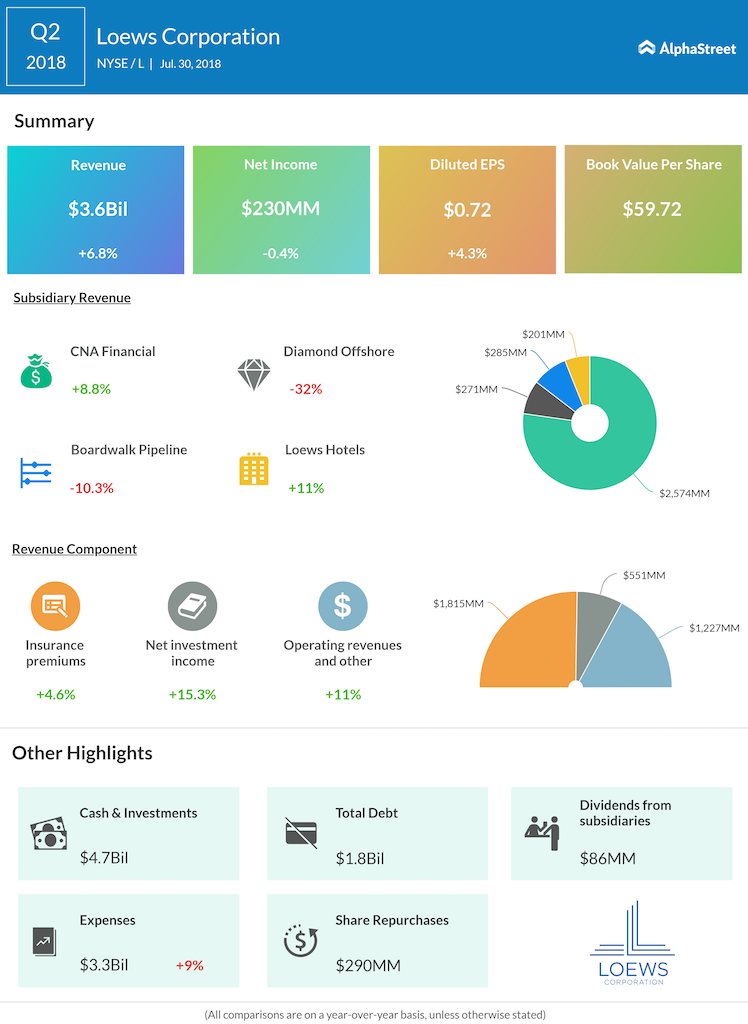Click the Diluted EPS +4.3% change value

[x=467, y=253]
